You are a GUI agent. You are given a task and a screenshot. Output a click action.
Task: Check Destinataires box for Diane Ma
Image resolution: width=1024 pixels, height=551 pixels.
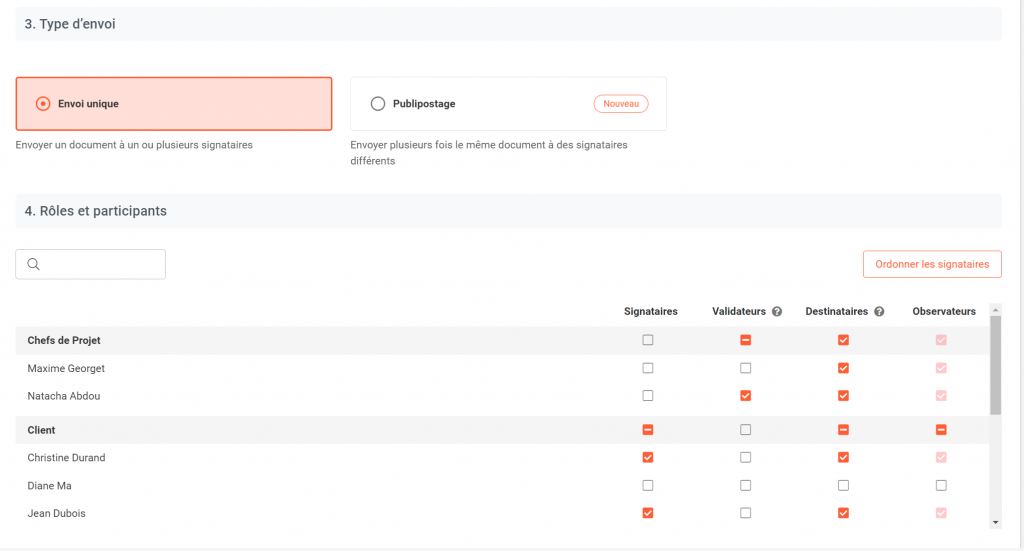(x=843, y=486)
